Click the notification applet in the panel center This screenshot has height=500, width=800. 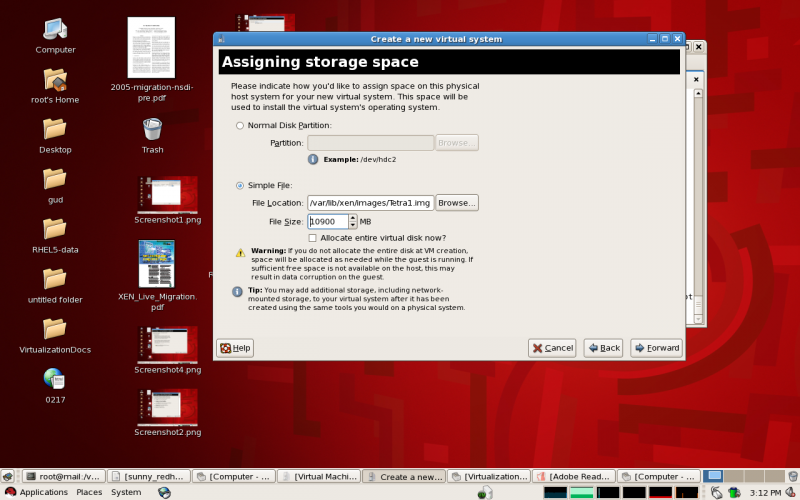485,492
